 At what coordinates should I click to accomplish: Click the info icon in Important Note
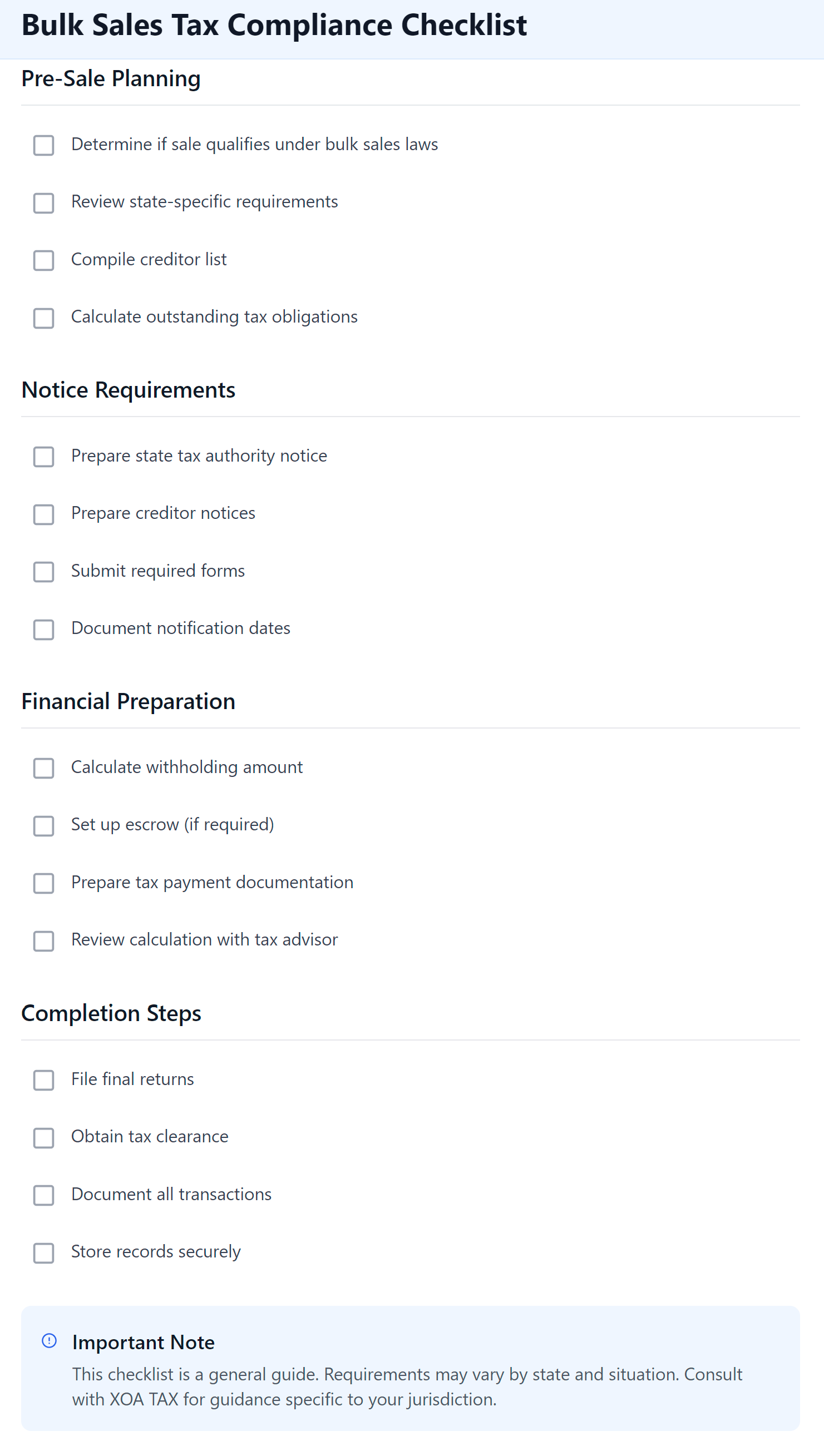(50, 1342)
